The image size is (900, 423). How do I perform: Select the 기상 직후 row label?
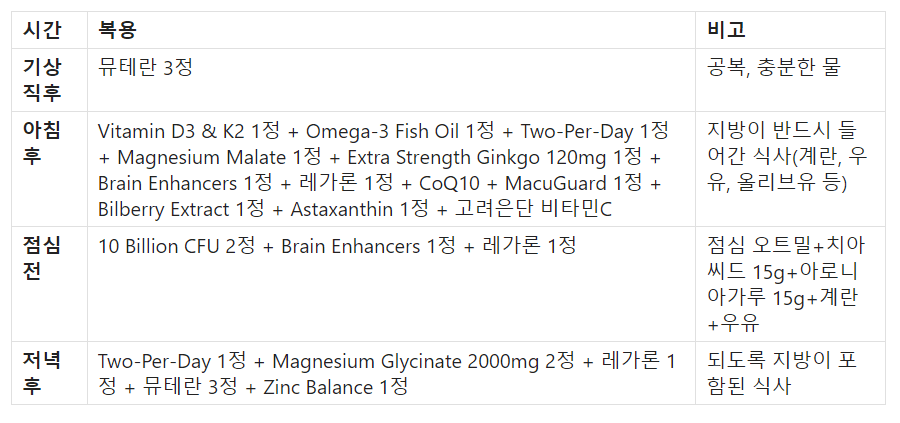coord(42,80)
